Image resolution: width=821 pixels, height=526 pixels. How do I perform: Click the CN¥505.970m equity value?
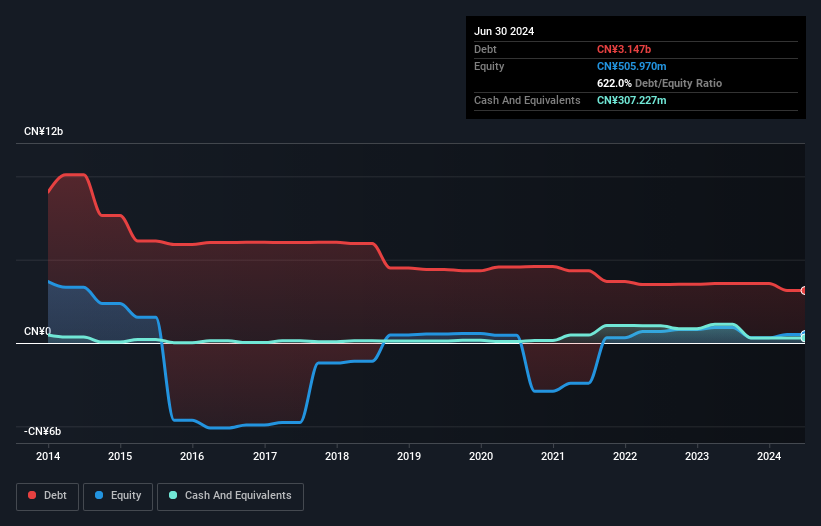(631, 66)
